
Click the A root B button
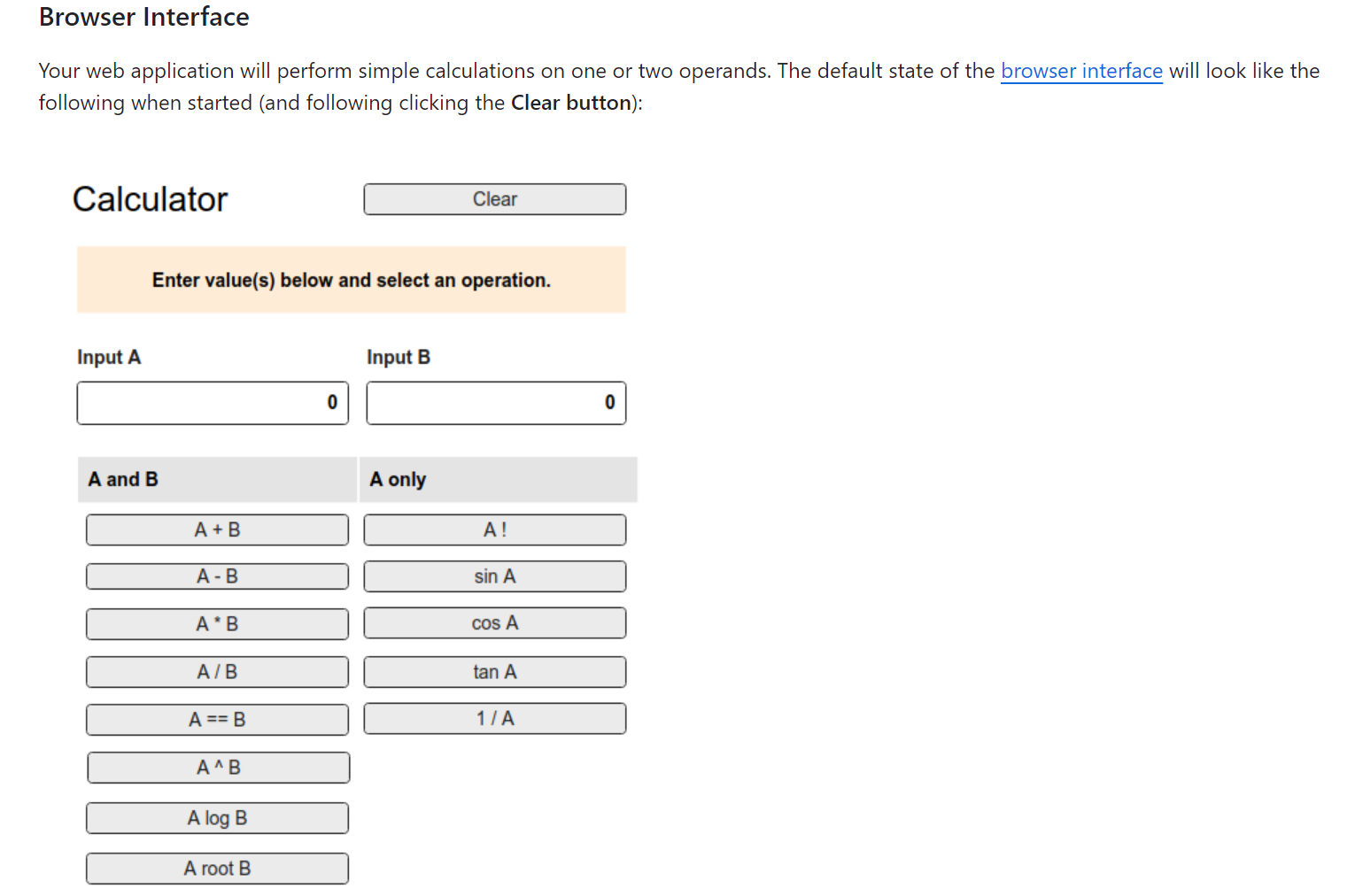pos(217,868)
